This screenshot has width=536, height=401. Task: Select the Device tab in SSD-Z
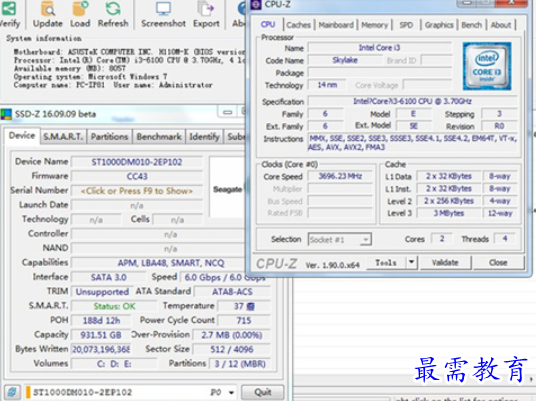pyautogui.click(x=22, y=136)
